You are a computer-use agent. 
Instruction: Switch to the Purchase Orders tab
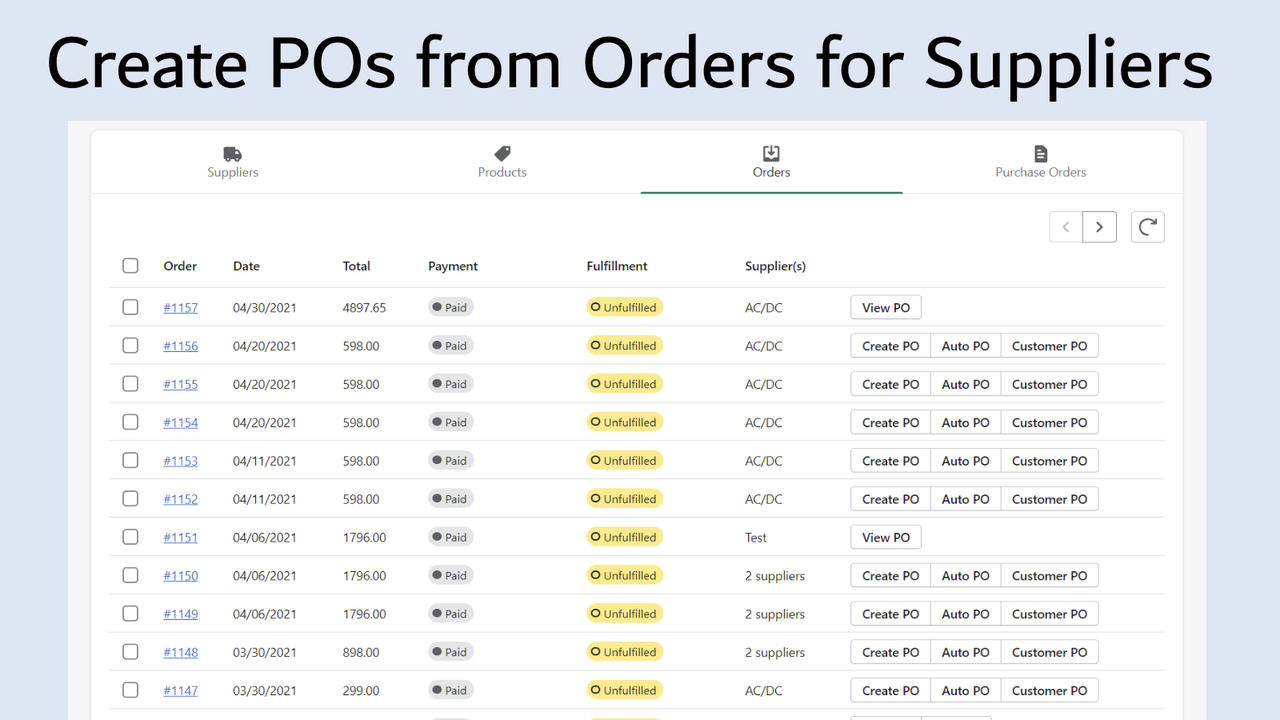(x=1040, y=163)
